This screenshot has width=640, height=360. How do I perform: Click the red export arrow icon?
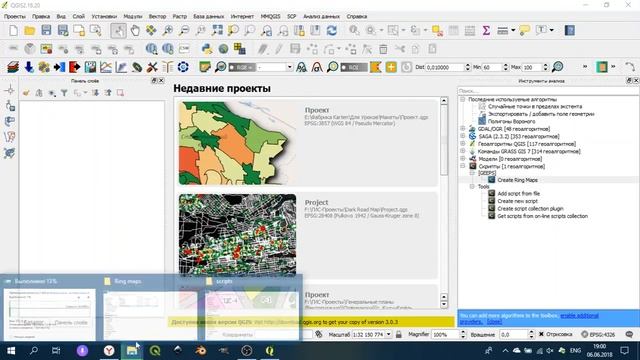[x=75, y=67]
